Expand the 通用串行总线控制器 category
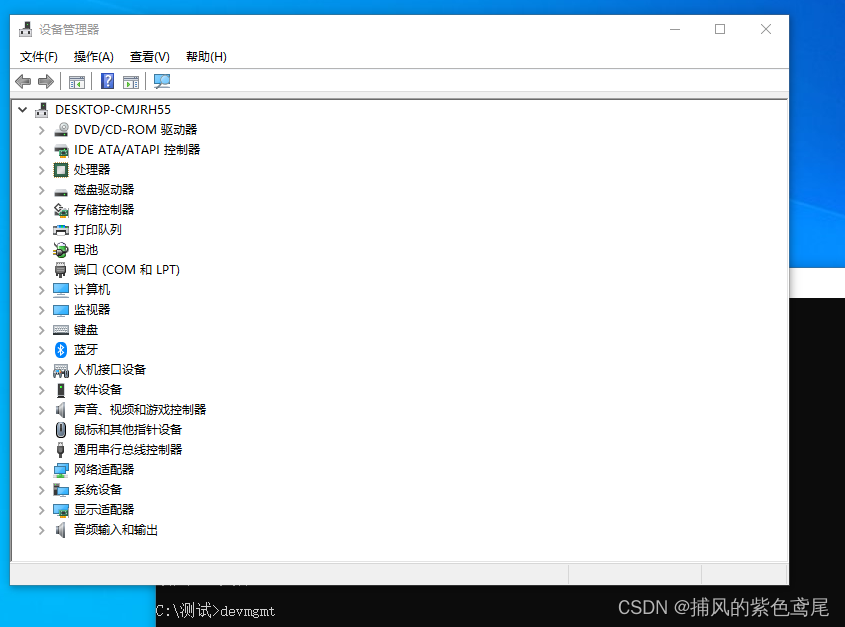The height and width of the screenshot is (627, 845). 41,450
